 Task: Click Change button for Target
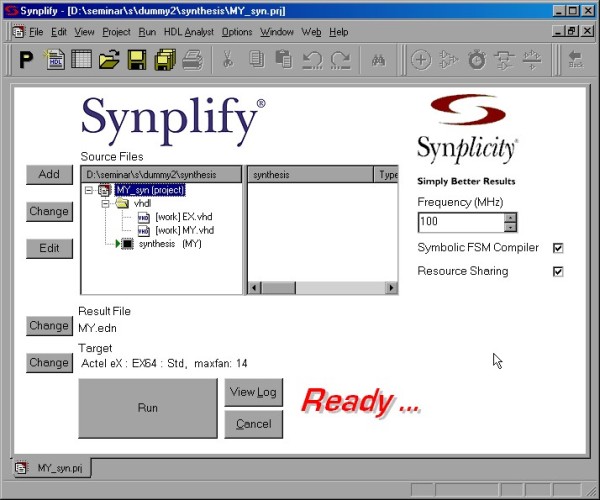(49, 363)
